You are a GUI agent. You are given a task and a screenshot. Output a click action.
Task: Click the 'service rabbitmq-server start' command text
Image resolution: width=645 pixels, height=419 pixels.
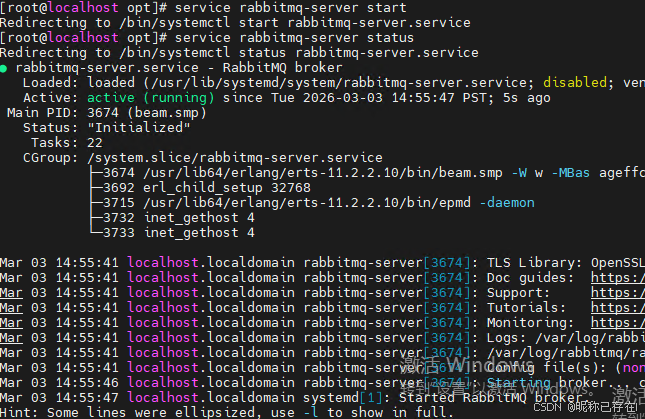[x=290, y=8]
